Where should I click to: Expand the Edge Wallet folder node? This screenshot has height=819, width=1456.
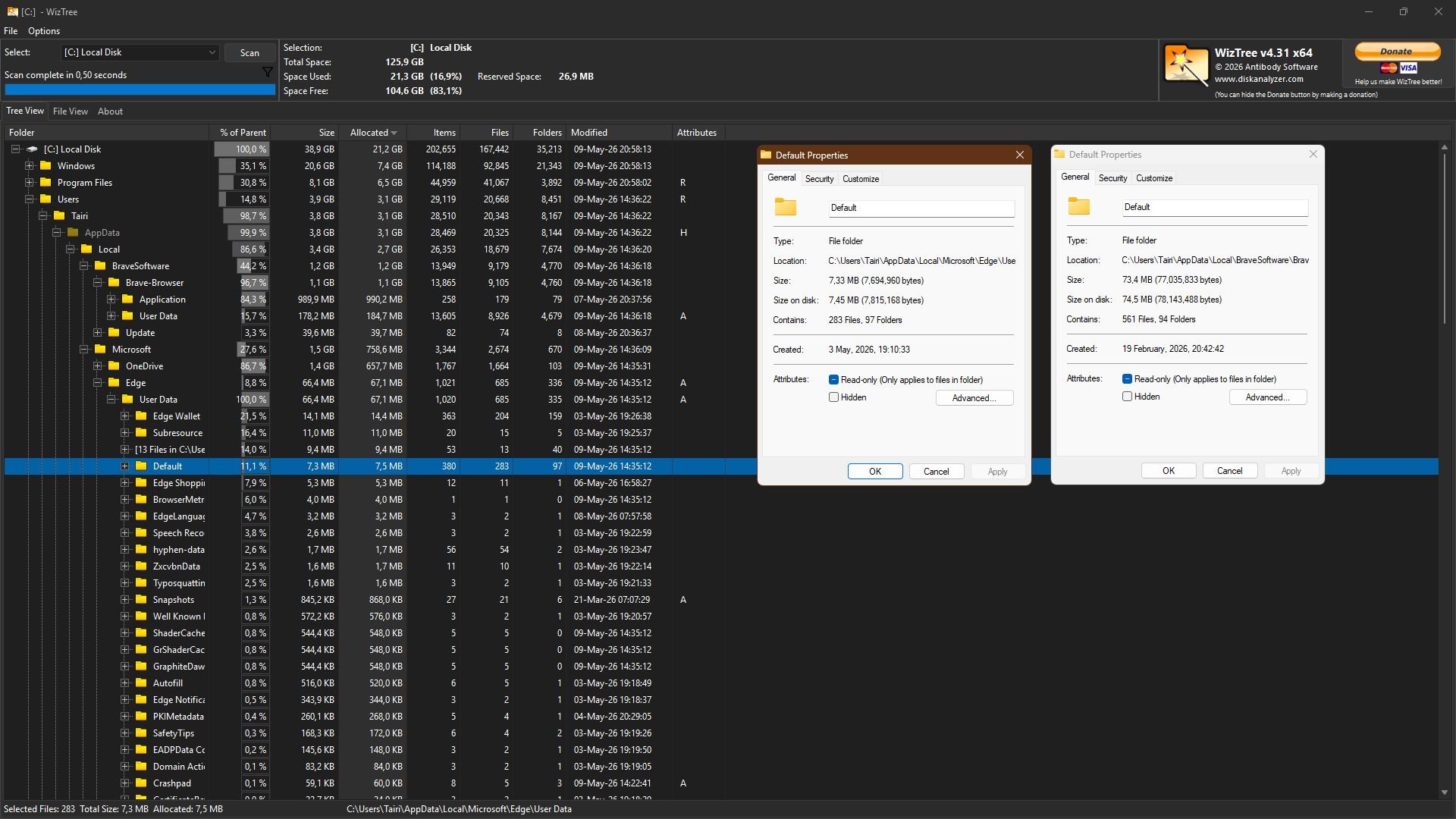[125, 416]
